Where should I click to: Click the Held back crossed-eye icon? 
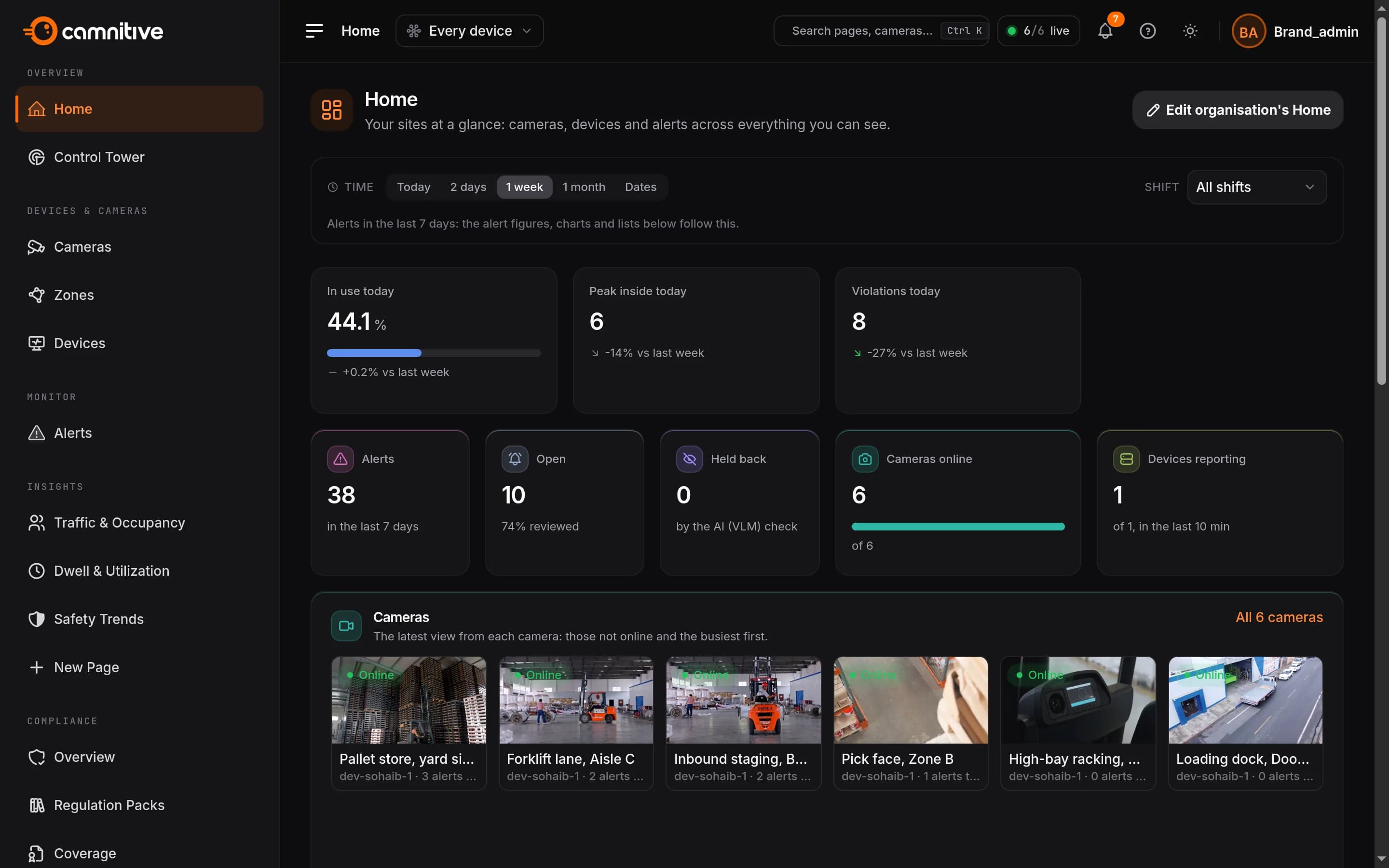coord(689,459)
